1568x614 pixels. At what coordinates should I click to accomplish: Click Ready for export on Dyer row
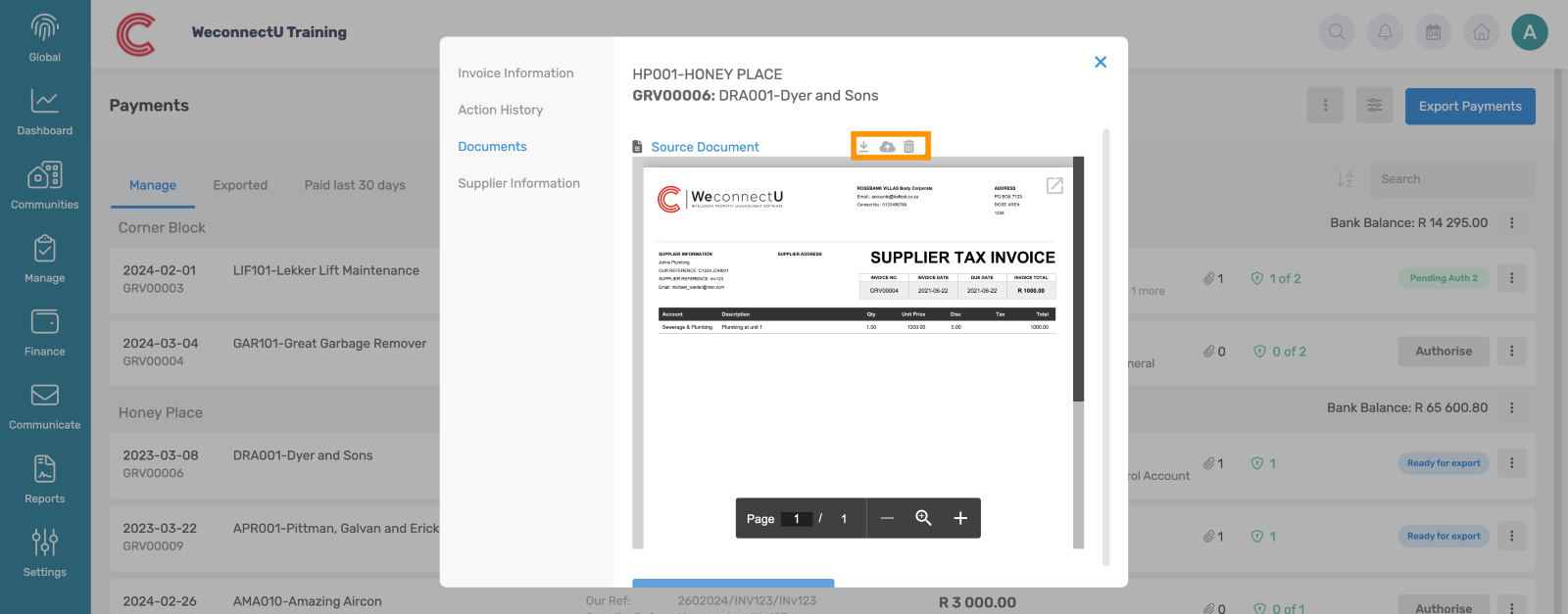(x=1444, y=463)
